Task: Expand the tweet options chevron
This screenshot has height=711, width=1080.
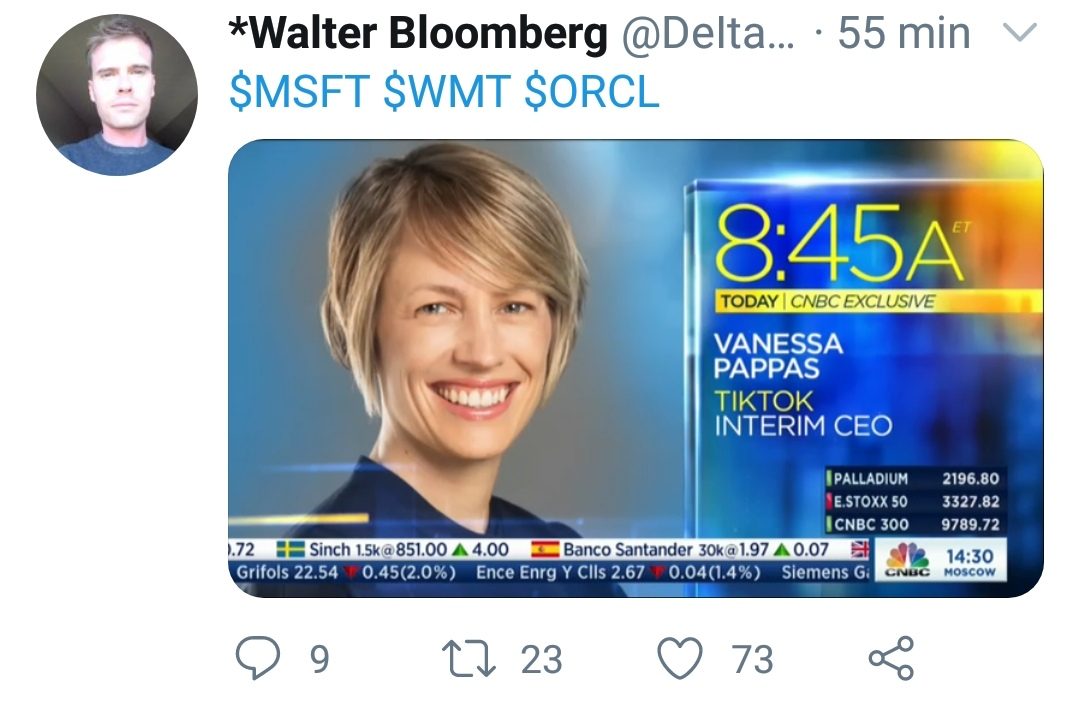Action: [1018, 35]
